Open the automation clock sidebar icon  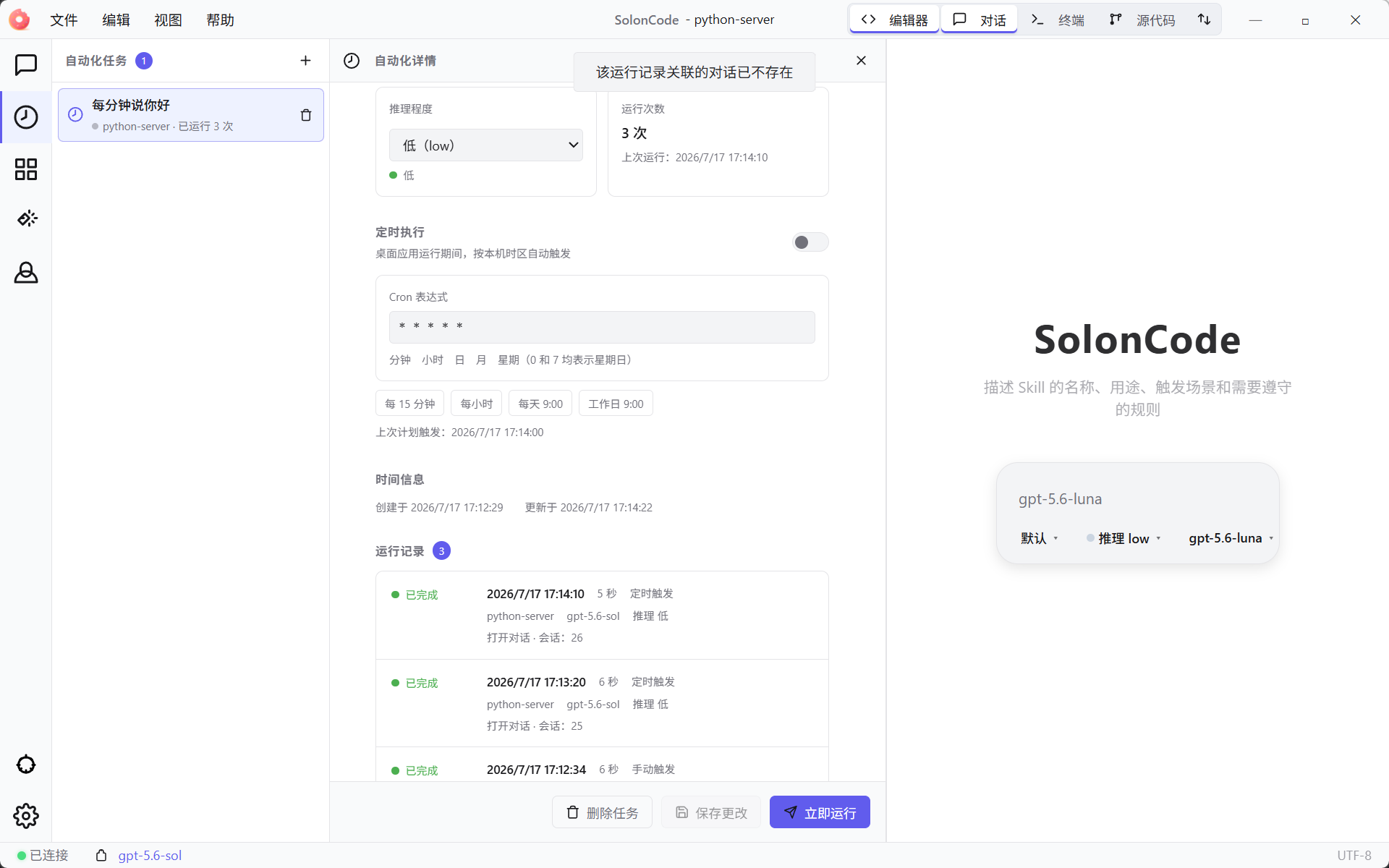(26, 117)
